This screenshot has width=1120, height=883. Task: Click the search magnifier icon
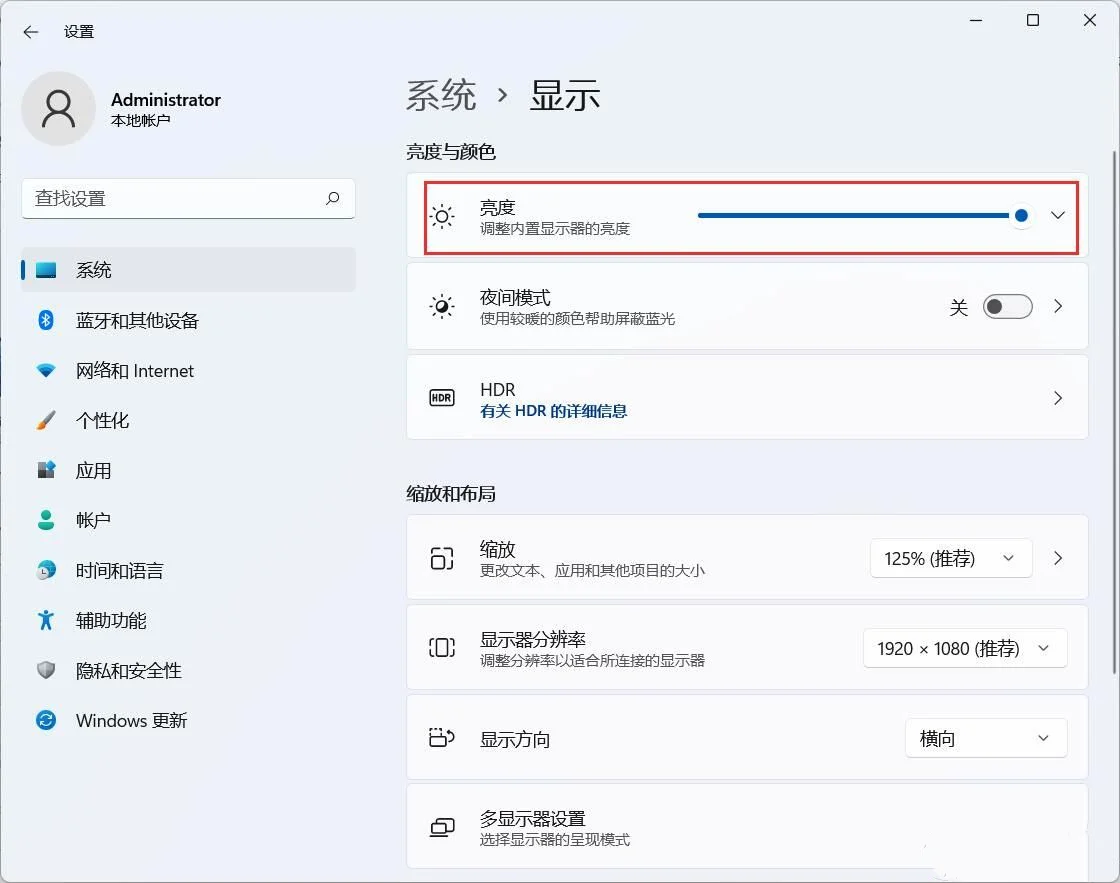(x=332, y=198)
